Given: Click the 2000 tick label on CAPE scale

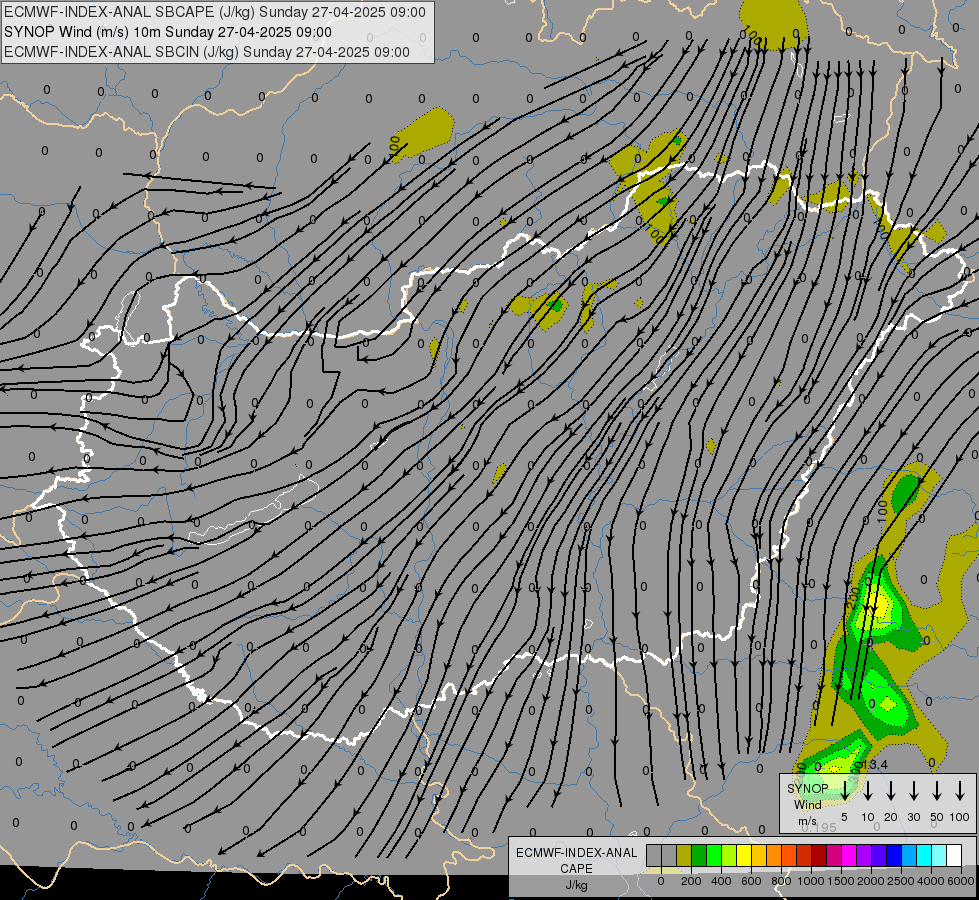Looking at the screenshot, I should click(871, 881).
